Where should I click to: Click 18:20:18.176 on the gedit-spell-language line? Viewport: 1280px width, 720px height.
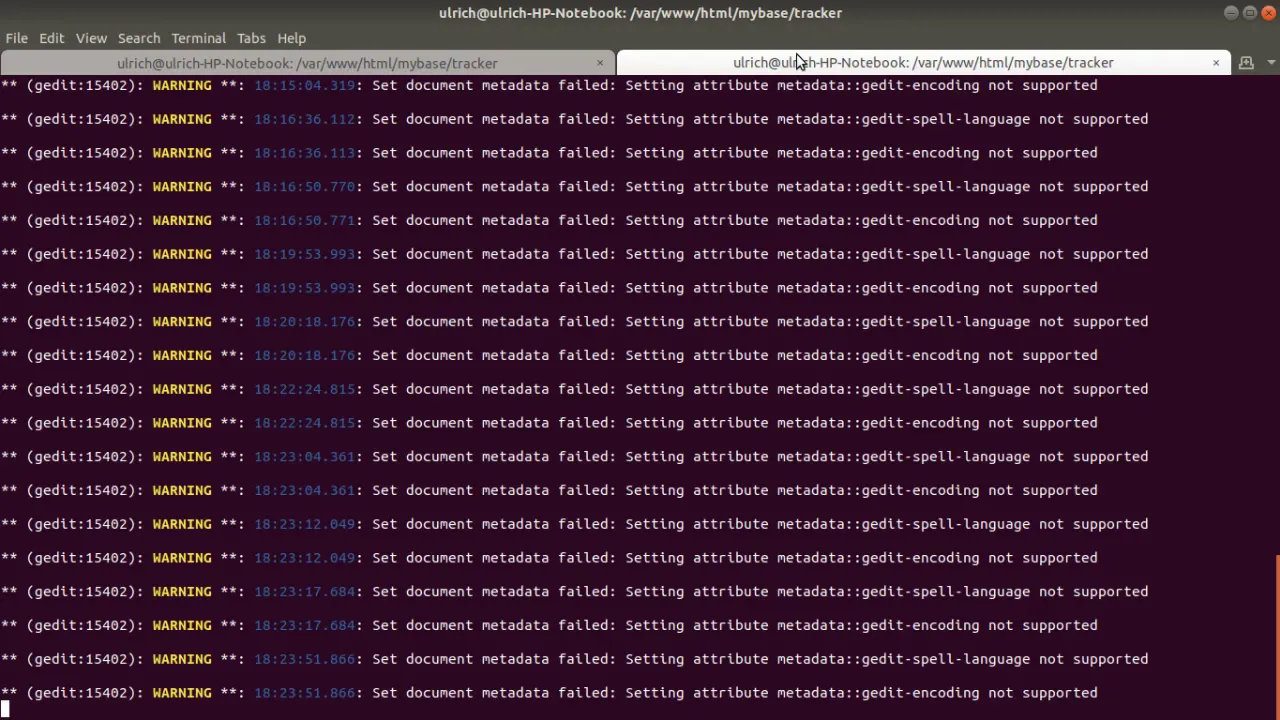point(305,321)
